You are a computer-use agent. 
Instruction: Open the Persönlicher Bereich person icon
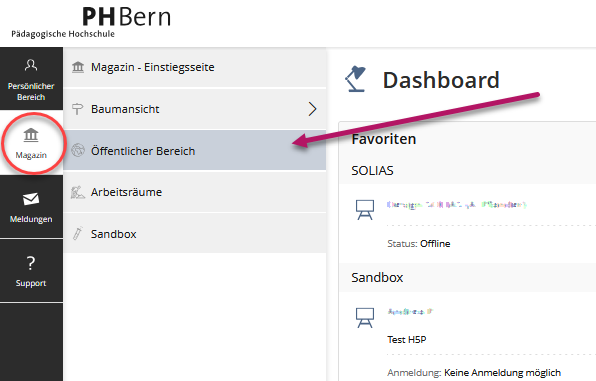pyautogui.click(x=31, y=65)
